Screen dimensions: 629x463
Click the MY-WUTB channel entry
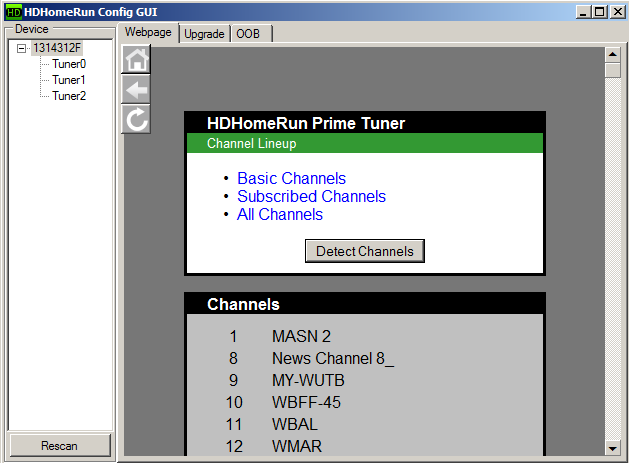[x=308, y=380]
